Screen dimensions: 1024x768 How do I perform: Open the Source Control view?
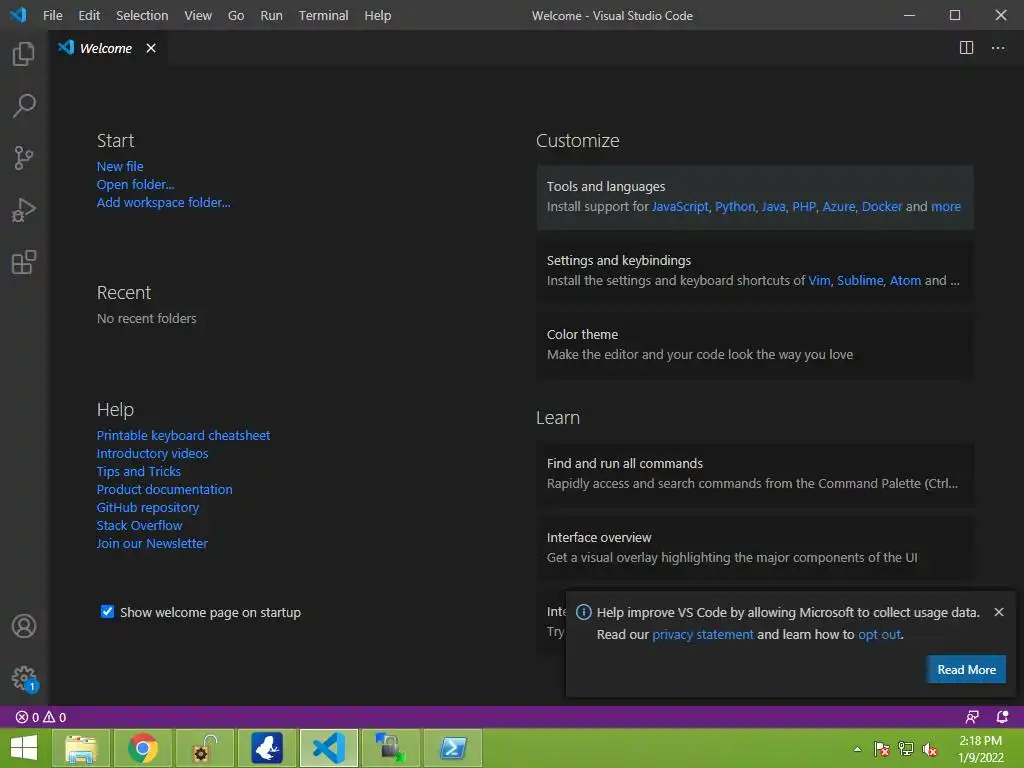coord(24,157)
